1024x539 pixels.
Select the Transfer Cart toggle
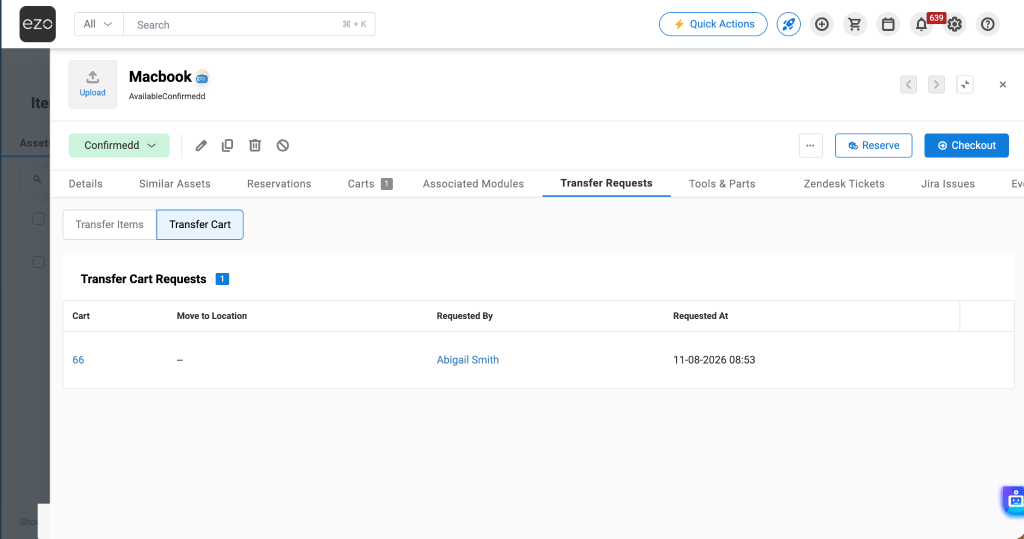coord(200,224)
